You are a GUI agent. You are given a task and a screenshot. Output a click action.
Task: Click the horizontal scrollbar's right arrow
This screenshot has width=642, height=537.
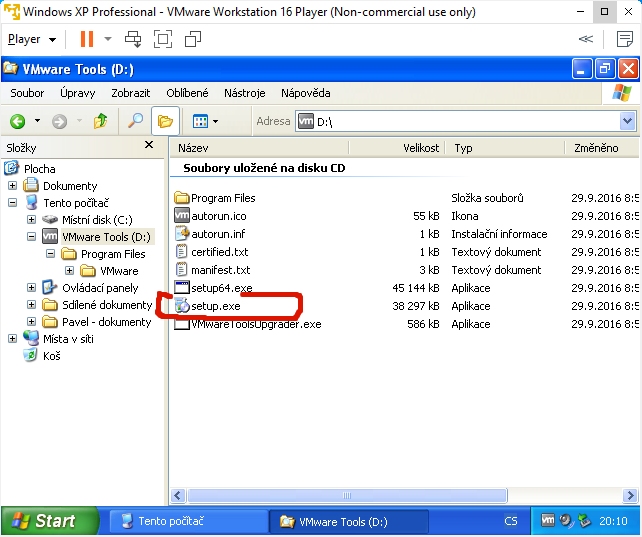click(630, 496)
